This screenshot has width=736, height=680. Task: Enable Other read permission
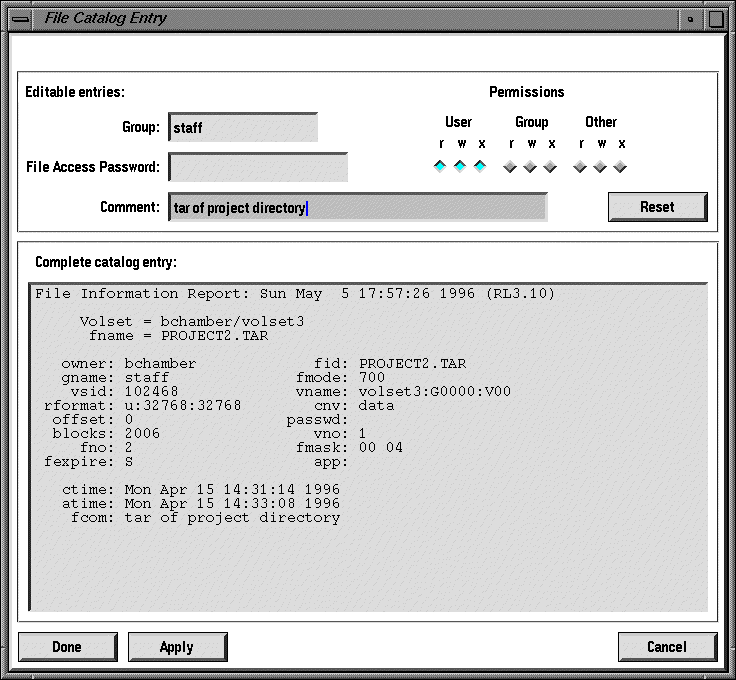580,166
